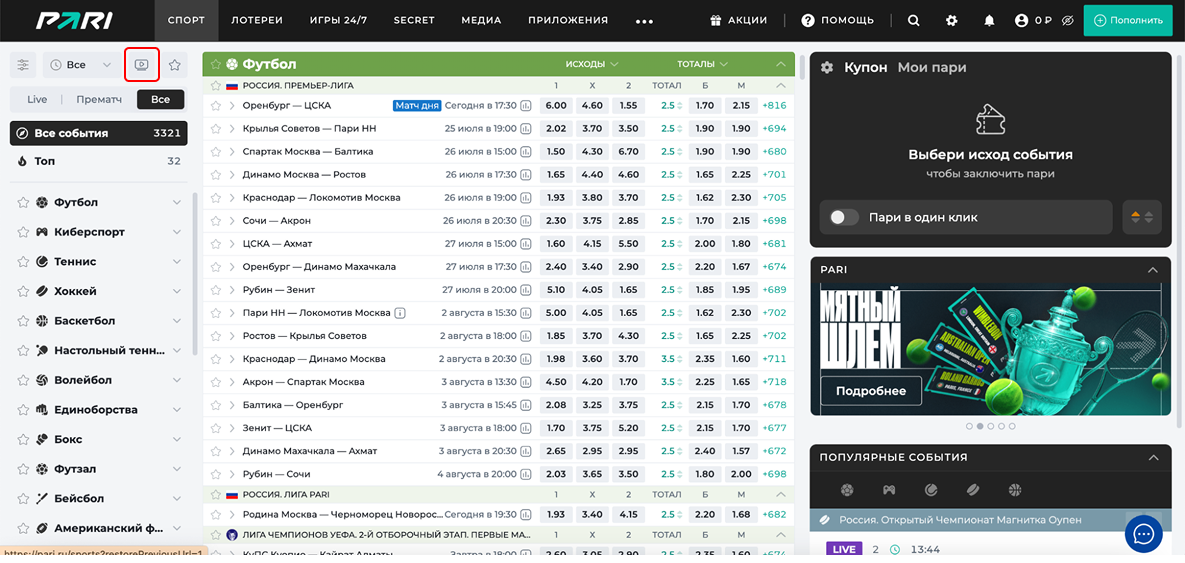Screen dimensions: 1185x563
Task: Switch to the Live tab
Action: tap(37, 99)
